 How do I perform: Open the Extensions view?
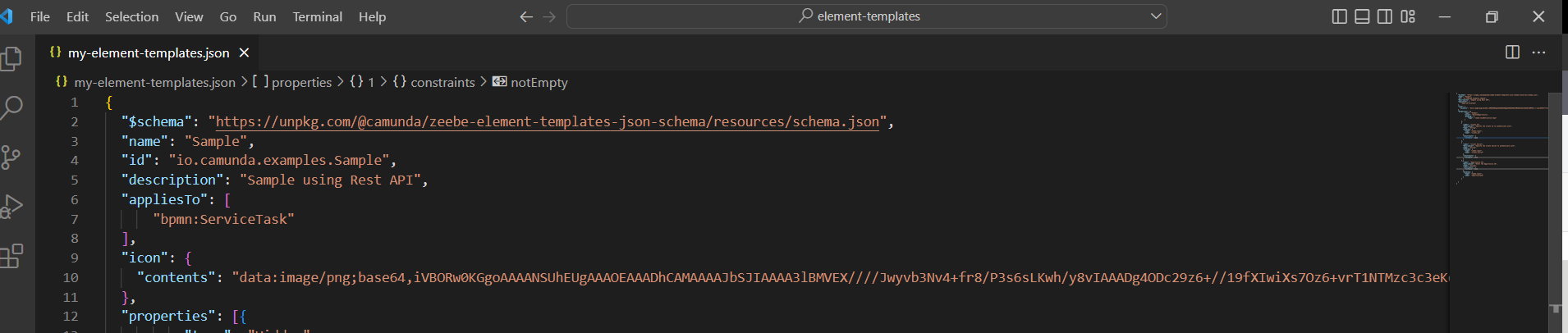point(12,256)
